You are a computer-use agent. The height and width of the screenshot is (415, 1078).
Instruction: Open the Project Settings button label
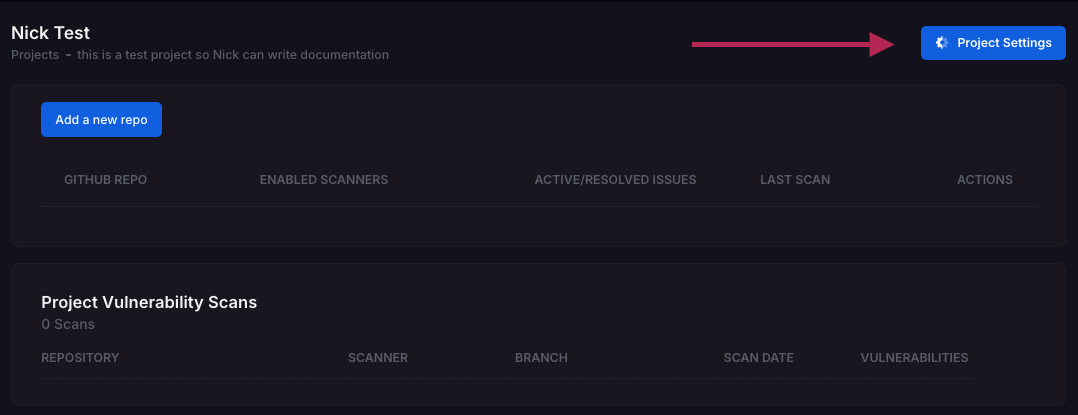coord(1004,43)
